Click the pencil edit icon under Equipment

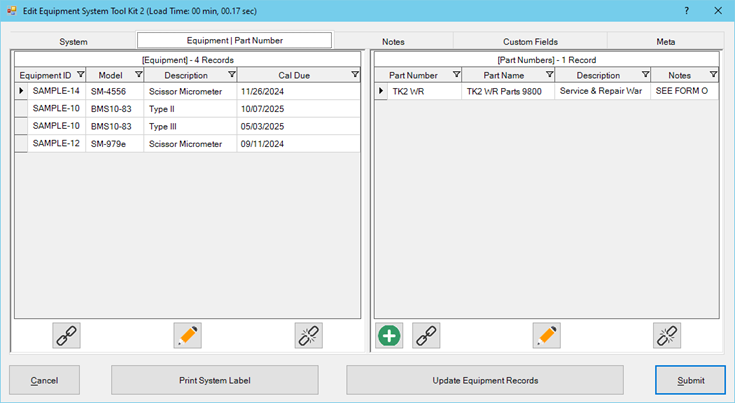[187, 336]
